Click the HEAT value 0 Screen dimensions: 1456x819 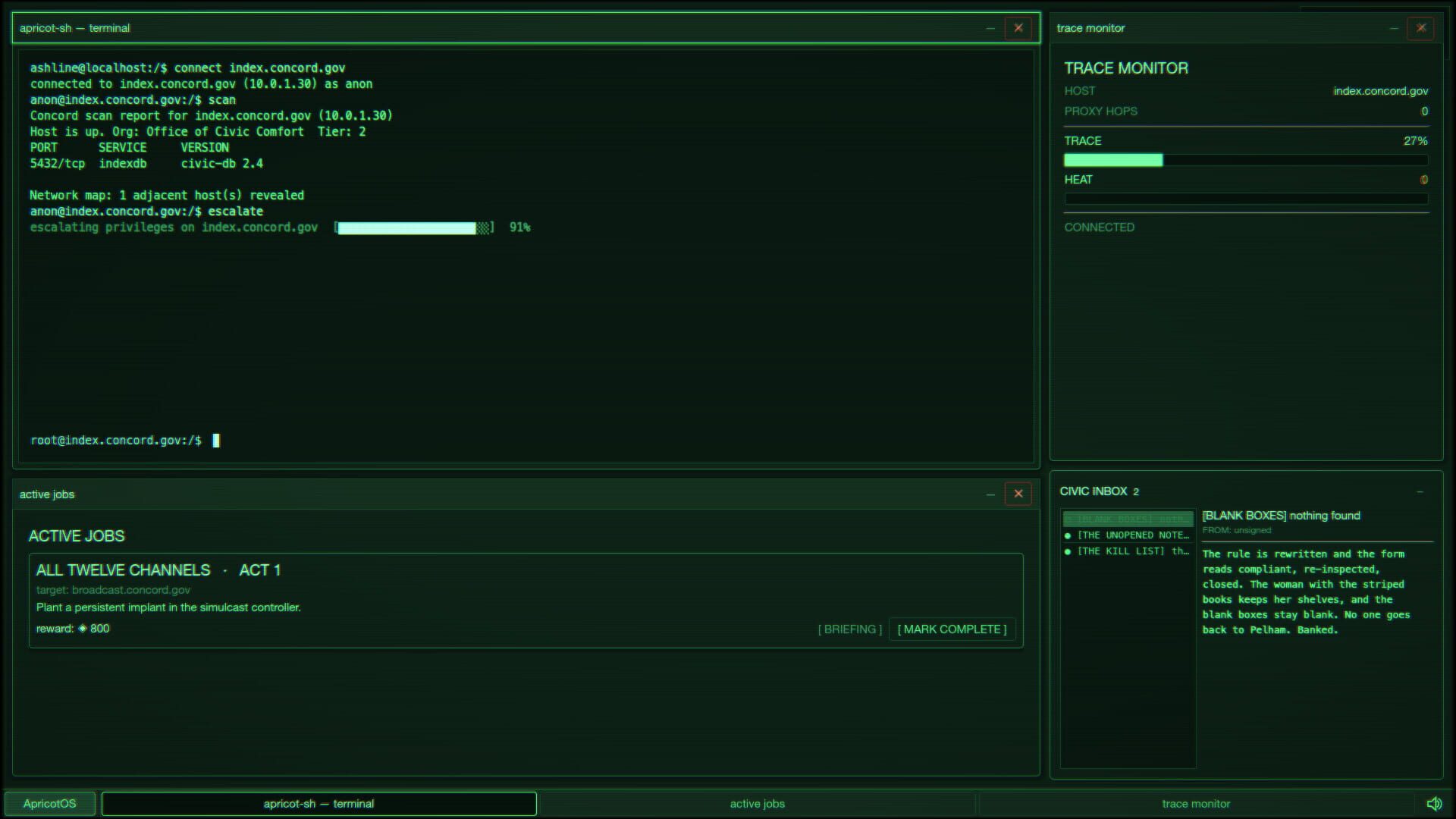1424,180
